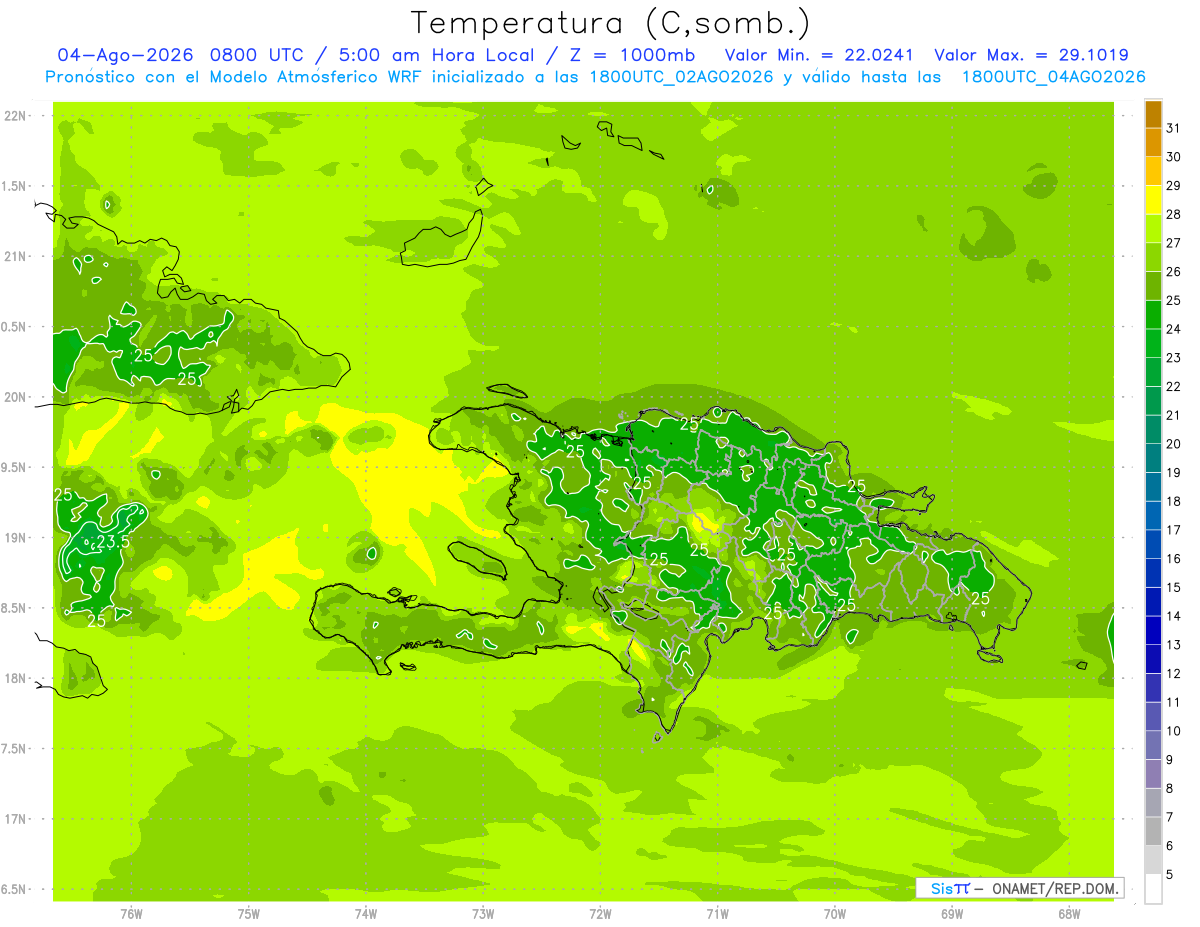Click longitude axis label "76W"
Image resolution: width=1200 pixels, height=927 pixels.
[x=131, y=913]
